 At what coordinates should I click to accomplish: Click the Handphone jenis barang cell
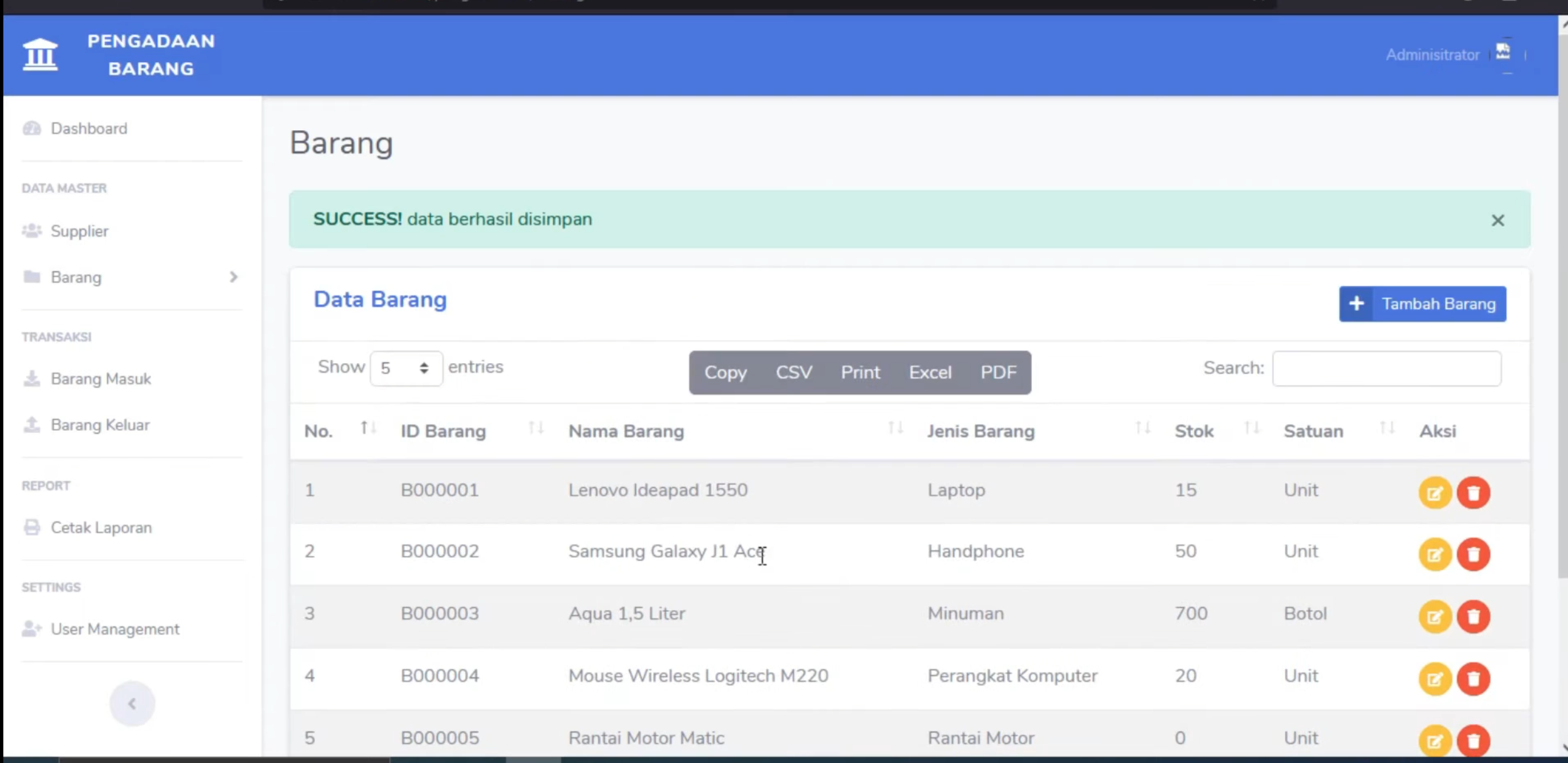tap(975, 551)
